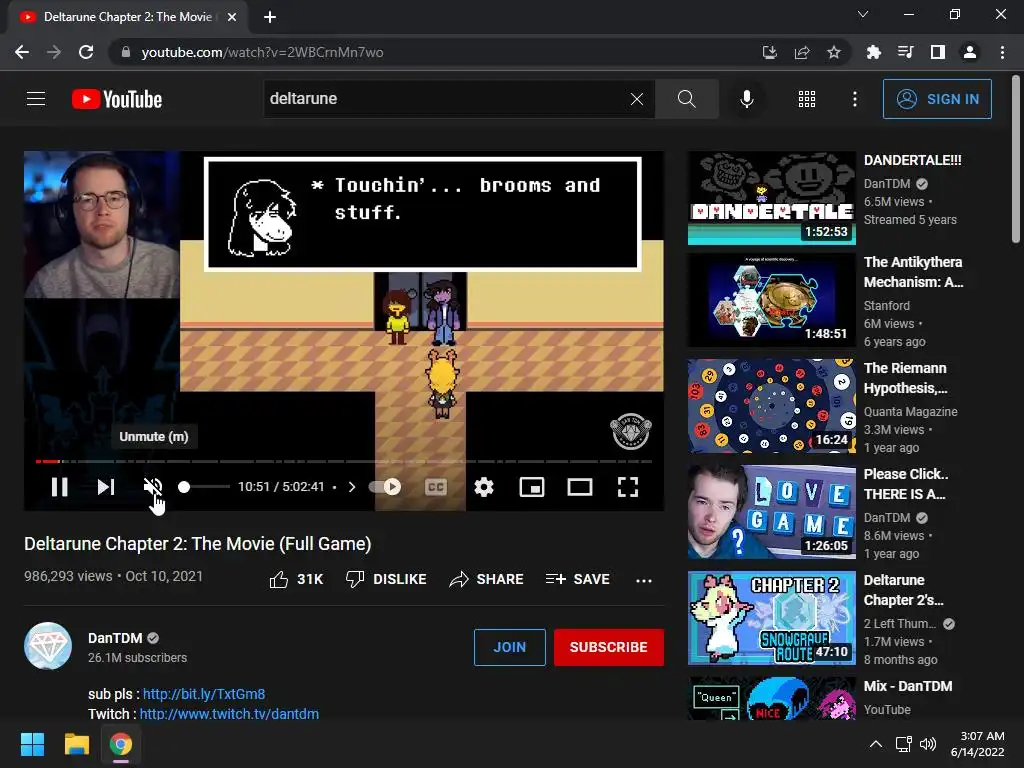Viewport: 1024px width, 768px height.
Task: Click the page vertical scrollbar
Action: pos(1016,159)
